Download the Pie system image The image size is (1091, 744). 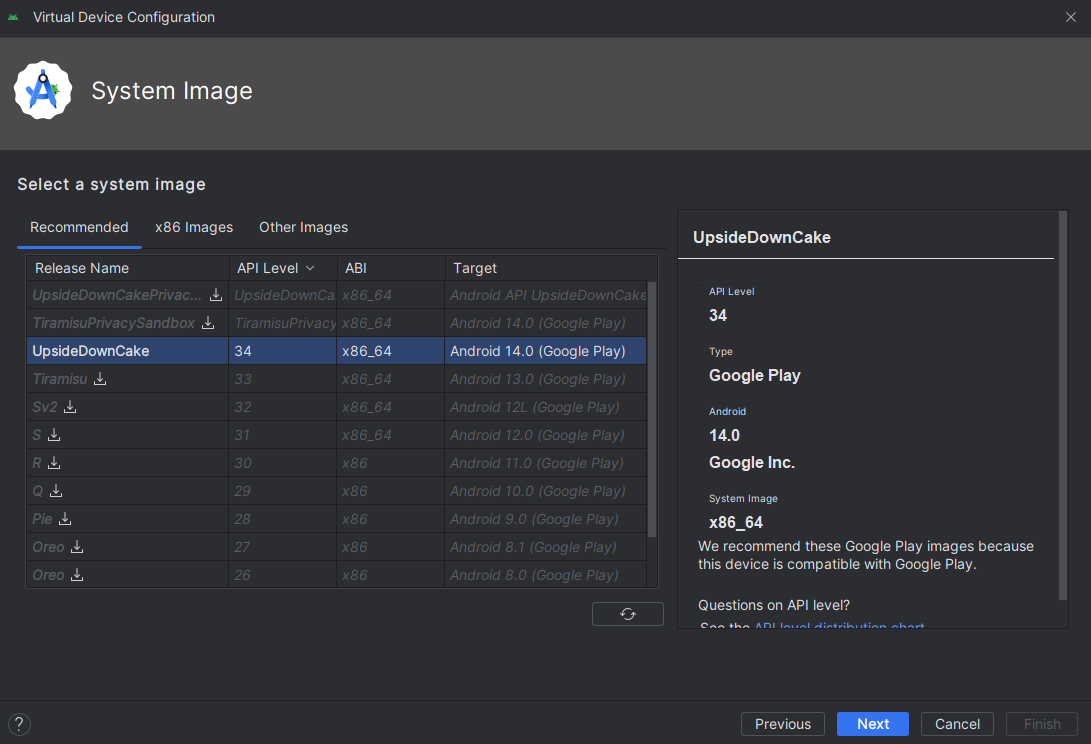coord(65,519)
